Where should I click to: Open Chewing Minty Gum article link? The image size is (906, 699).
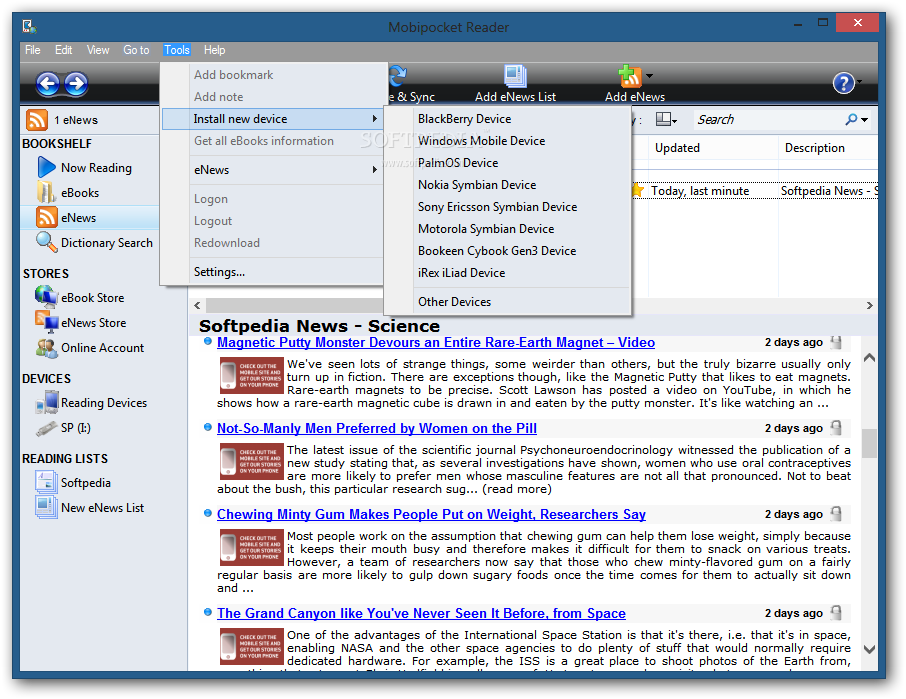click(x=431, y=515)
